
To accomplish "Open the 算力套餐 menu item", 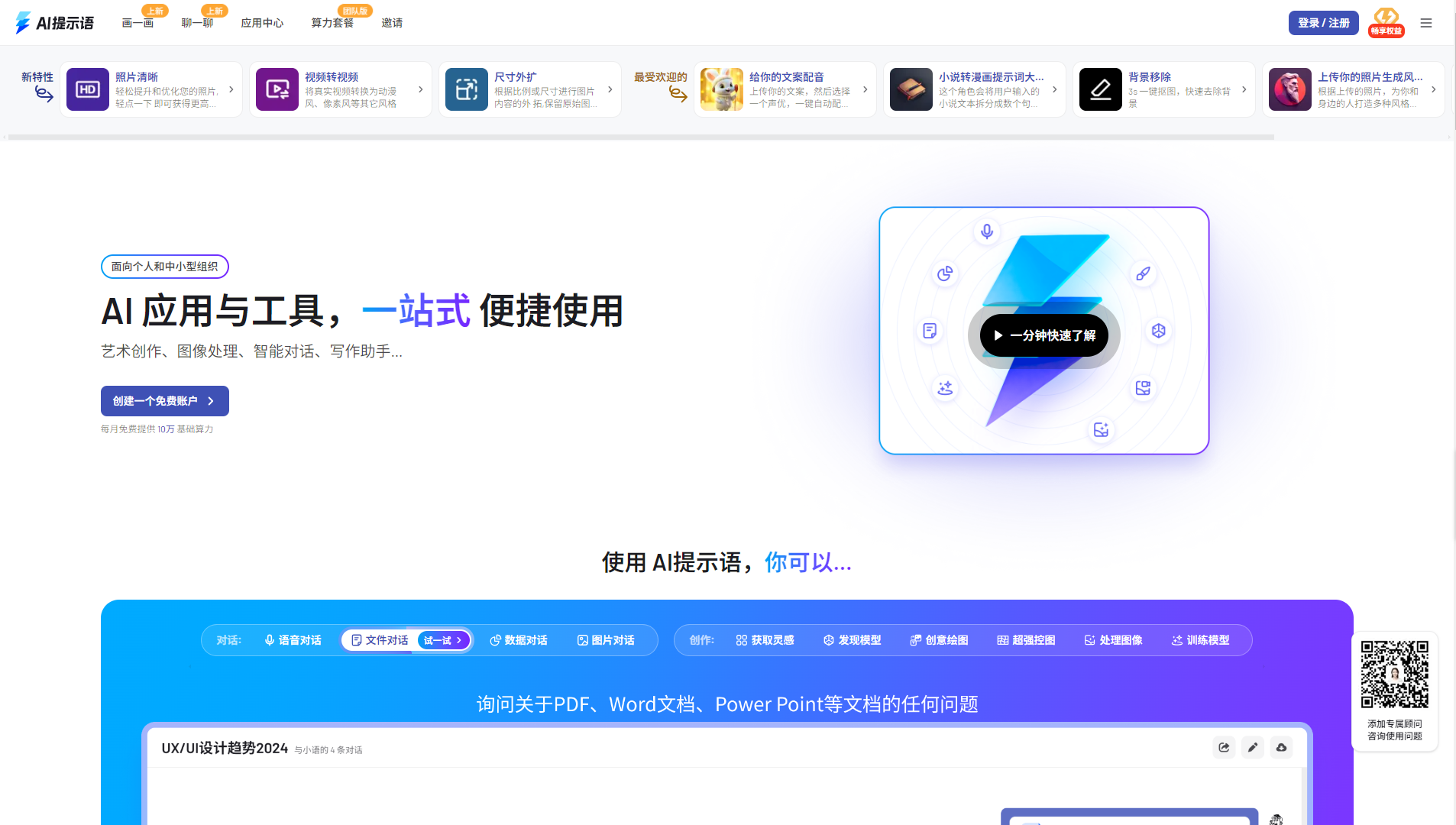I will point(332,23).
